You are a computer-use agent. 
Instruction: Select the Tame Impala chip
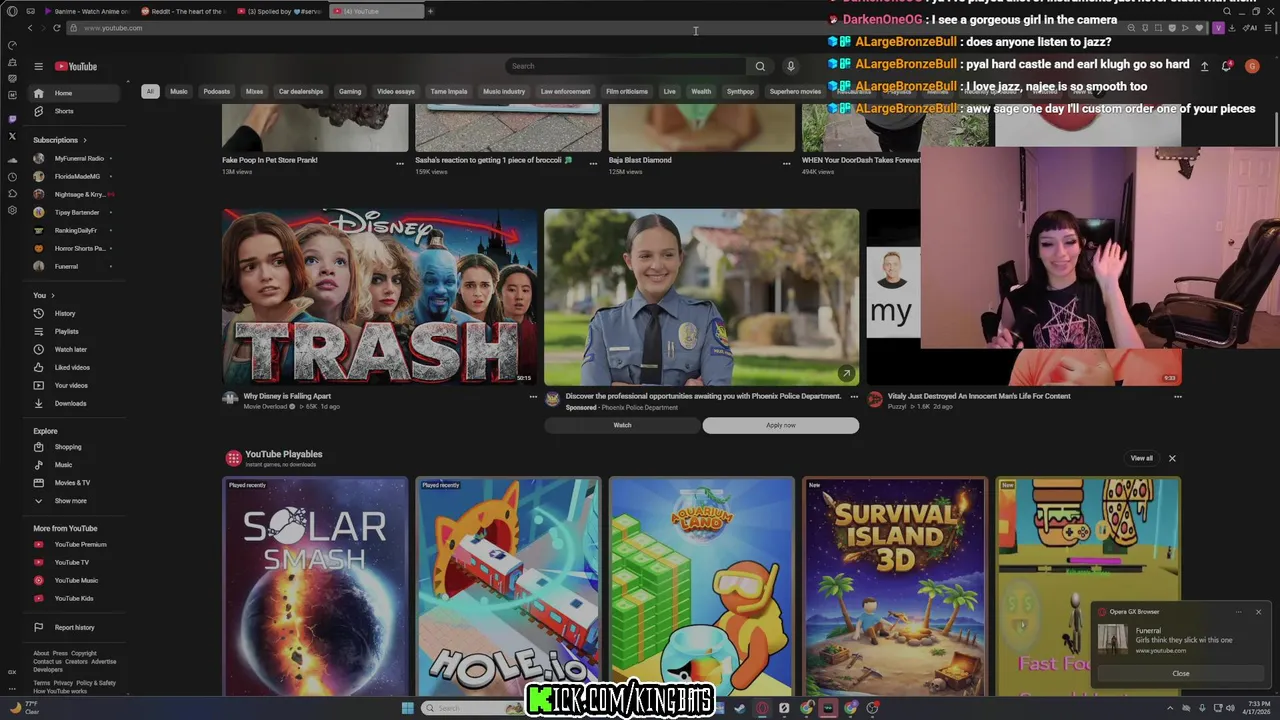pyautogui.click(x=449, y=91)
